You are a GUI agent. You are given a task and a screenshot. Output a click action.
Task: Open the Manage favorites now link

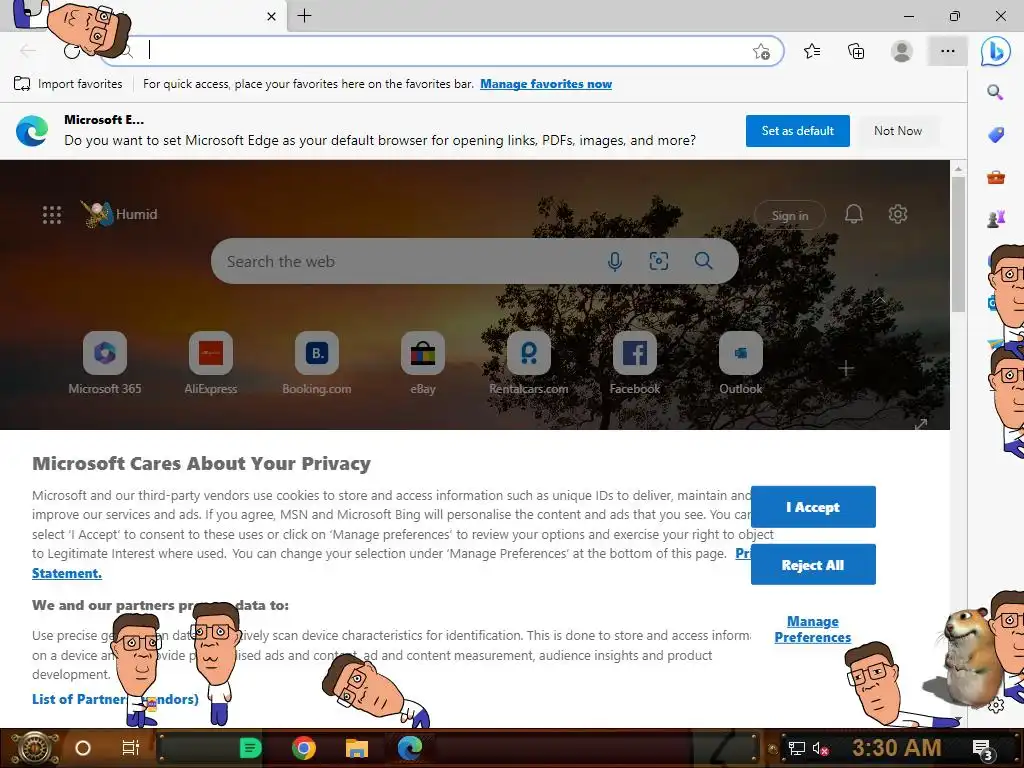point(546,84)
